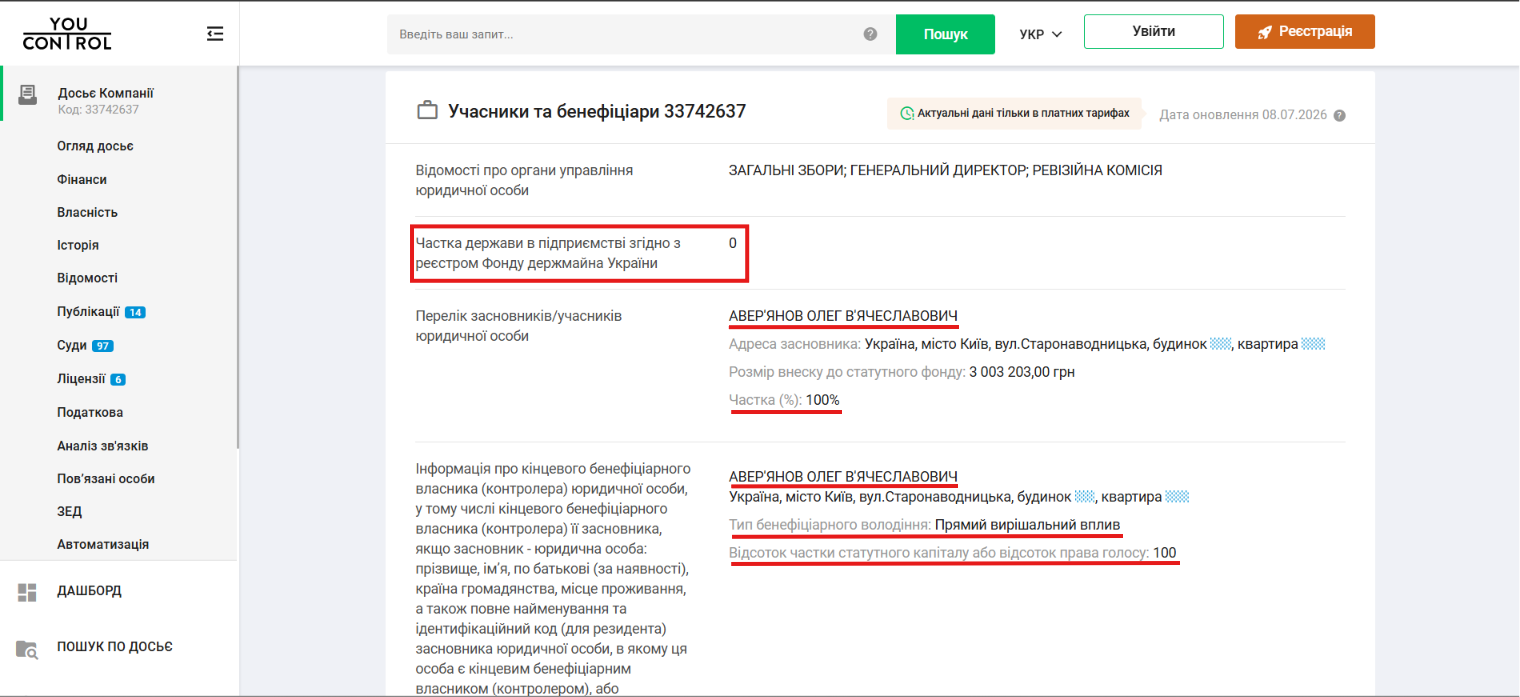Viewport: 1520px width, 697px height.
Task: Click the Увійти login button
Action: click(x=1154, y=31)
